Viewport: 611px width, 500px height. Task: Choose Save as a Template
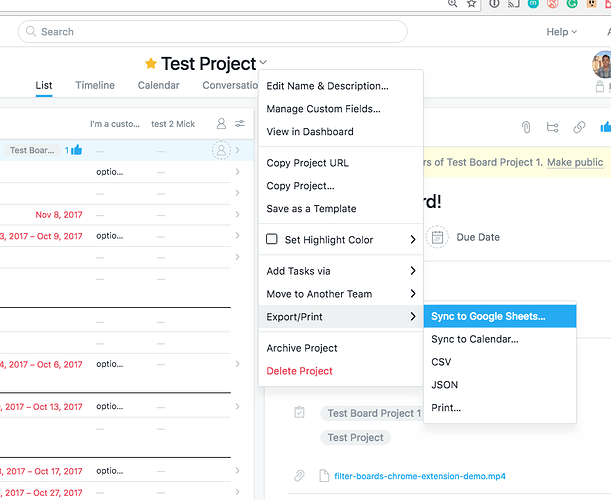click(x=341, y=209)
